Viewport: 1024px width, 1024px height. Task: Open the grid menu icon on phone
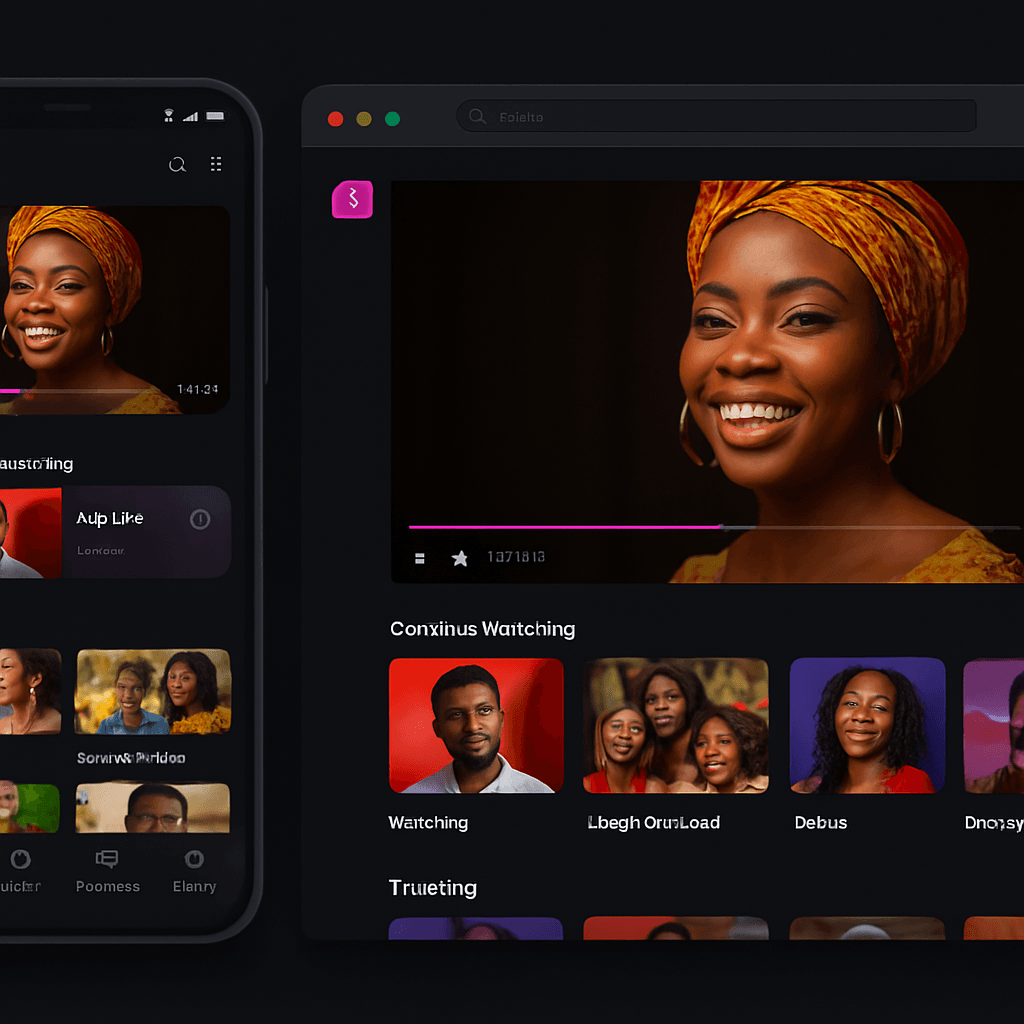216,164
